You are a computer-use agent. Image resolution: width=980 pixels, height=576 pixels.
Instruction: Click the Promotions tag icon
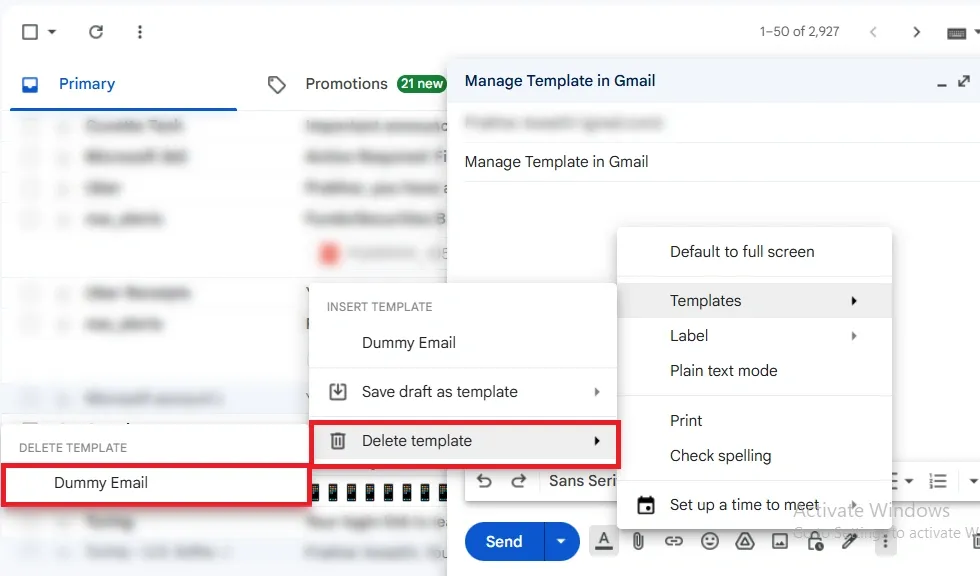tap(276, 84)
